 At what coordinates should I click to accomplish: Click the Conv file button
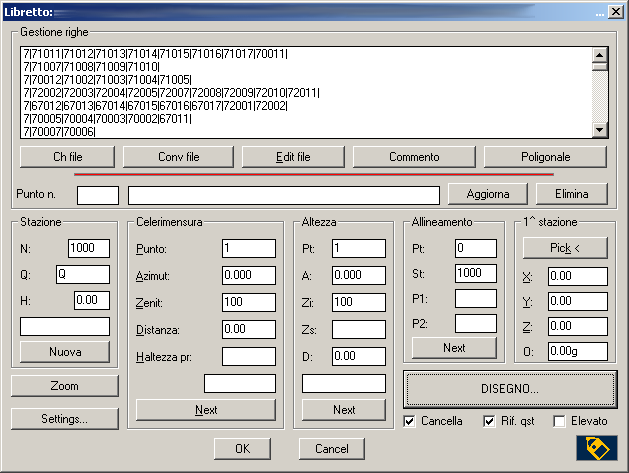point(179,157)
